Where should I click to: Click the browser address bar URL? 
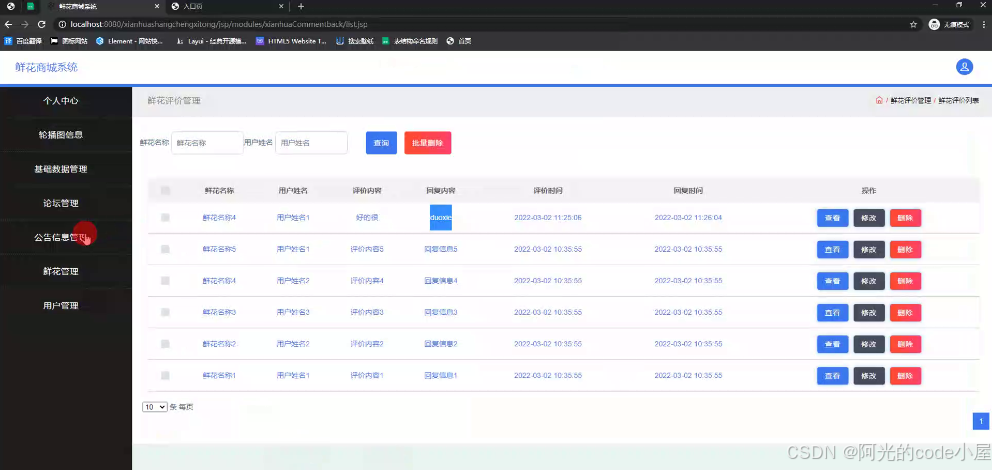(219, 24)
